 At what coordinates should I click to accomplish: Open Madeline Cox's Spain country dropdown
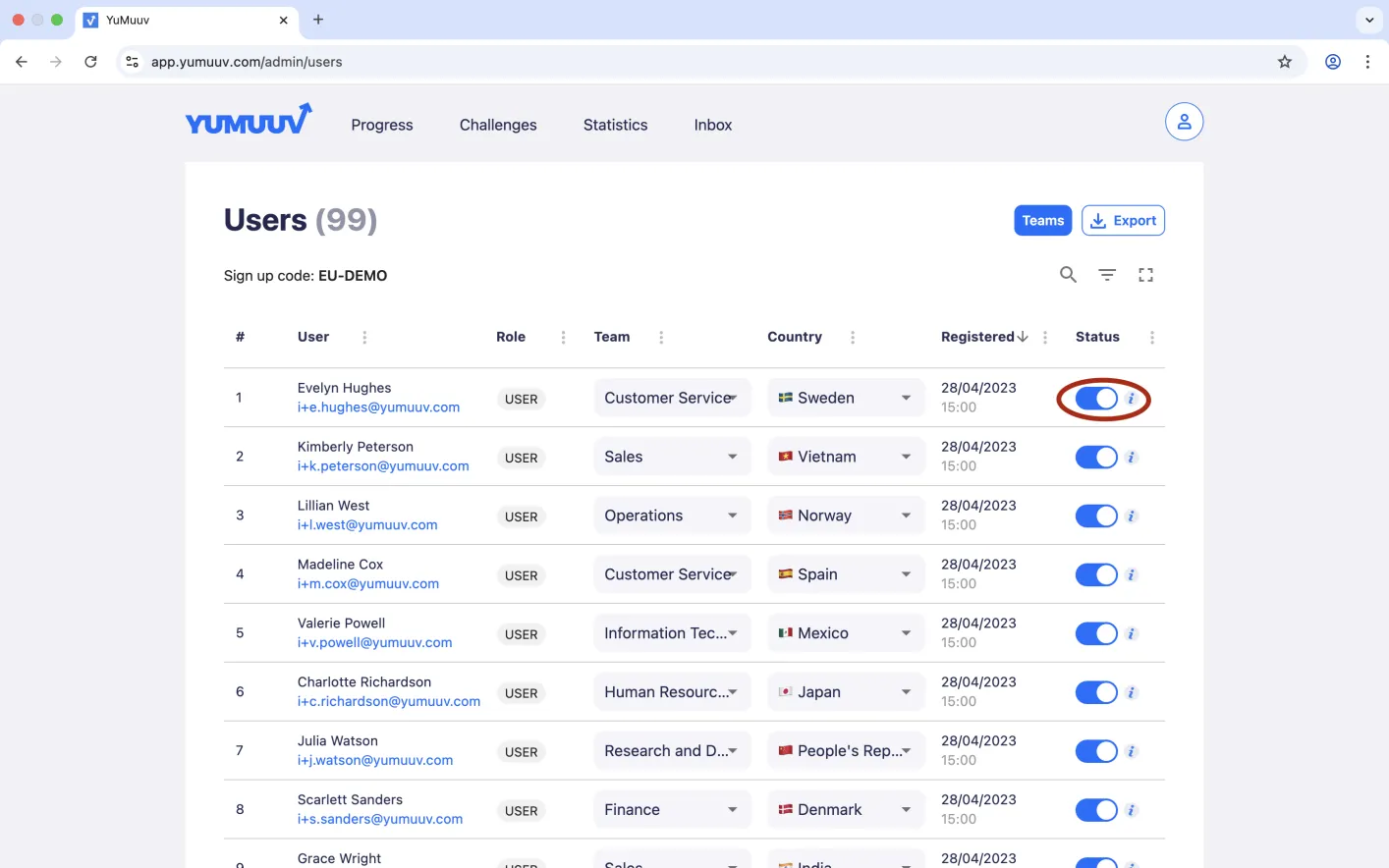846,574
